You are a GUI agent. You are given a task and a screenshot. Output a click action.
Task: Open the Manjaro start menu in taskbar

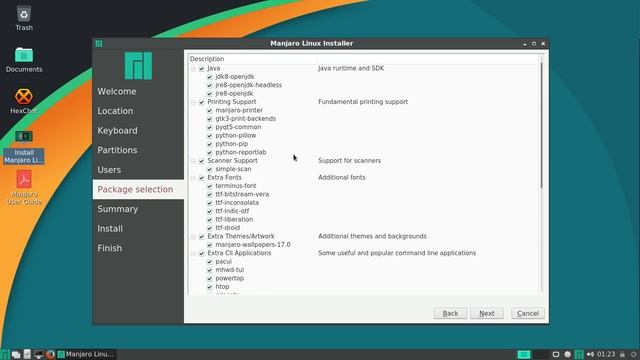point(4,354)
